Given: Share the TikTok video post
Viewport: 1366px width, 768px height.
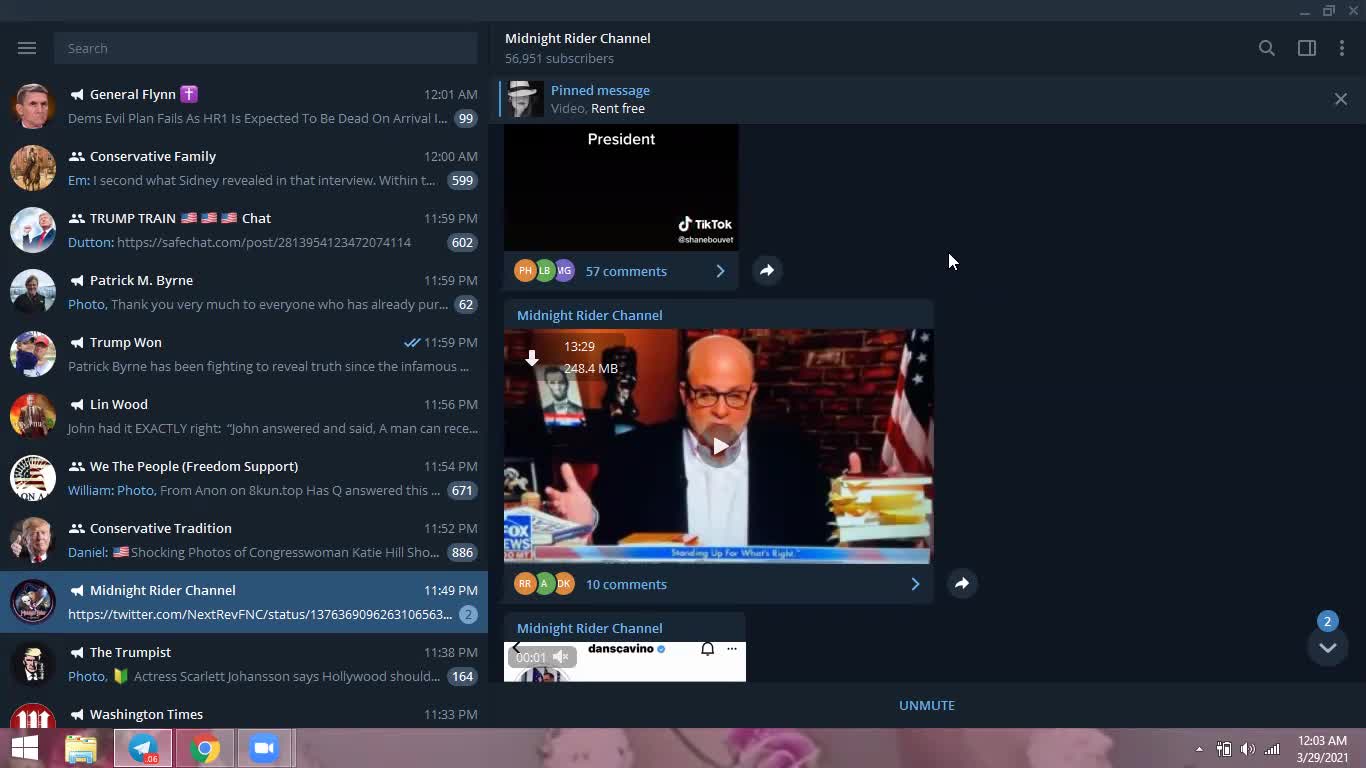Looking at the screenshot, I should click(x=767, y=270).
